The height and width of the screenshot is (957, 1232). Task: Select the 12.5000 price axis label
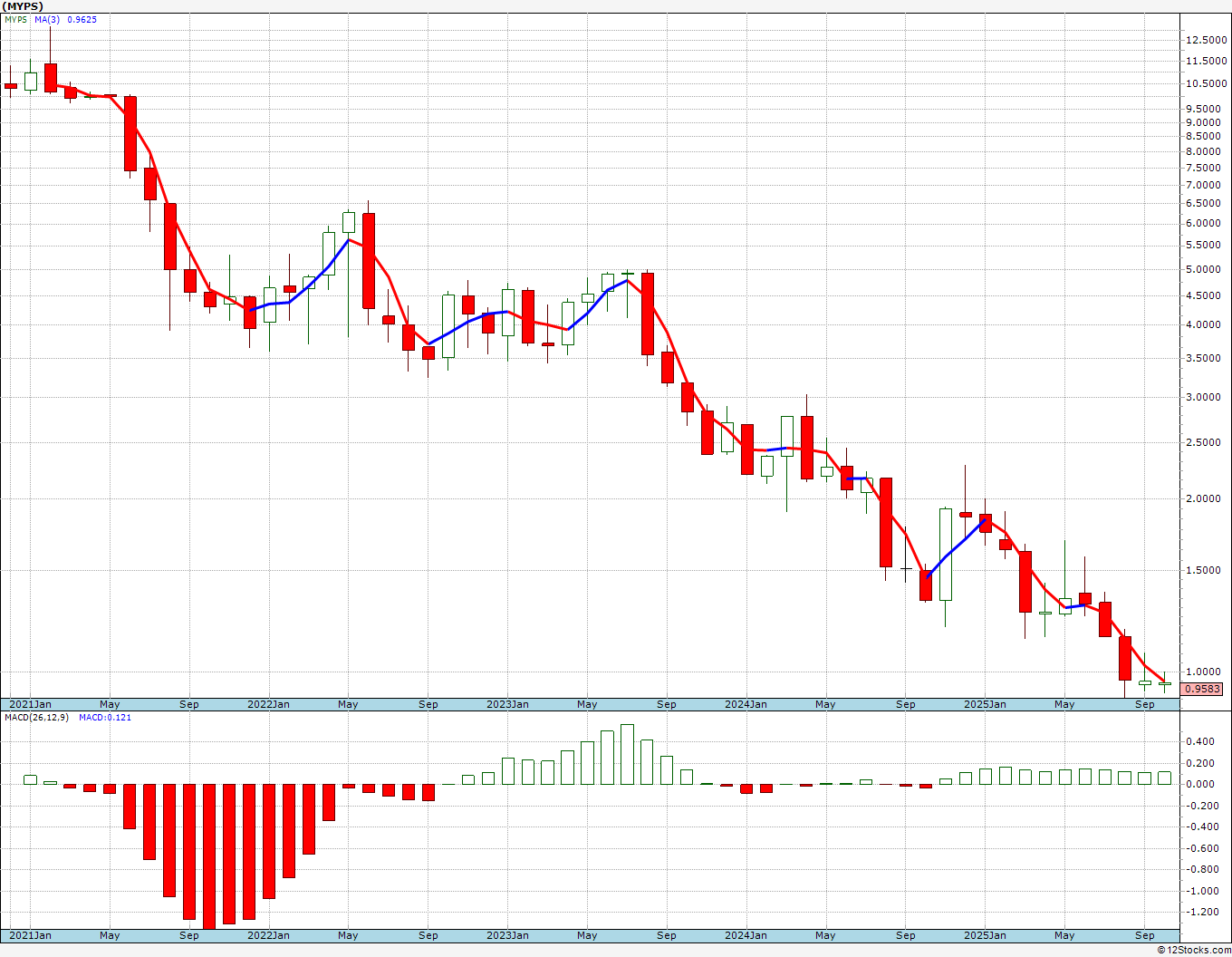[x=1206, y=40]
